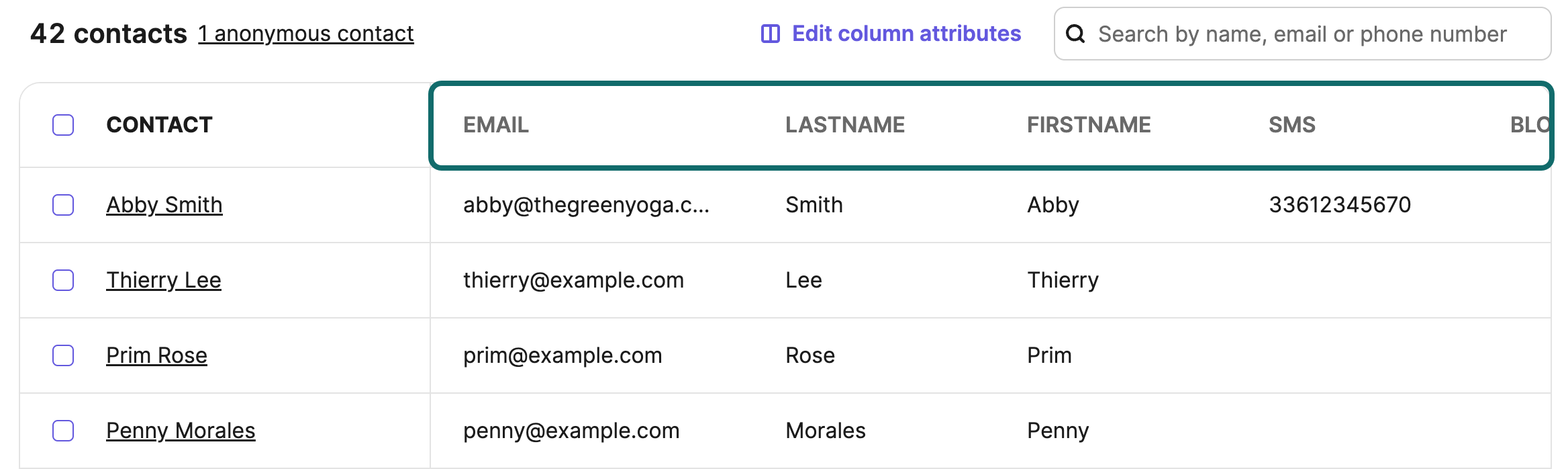Click the columns icon beside Edit column attributes
The image size is (1568, 469).
point(770,34)
